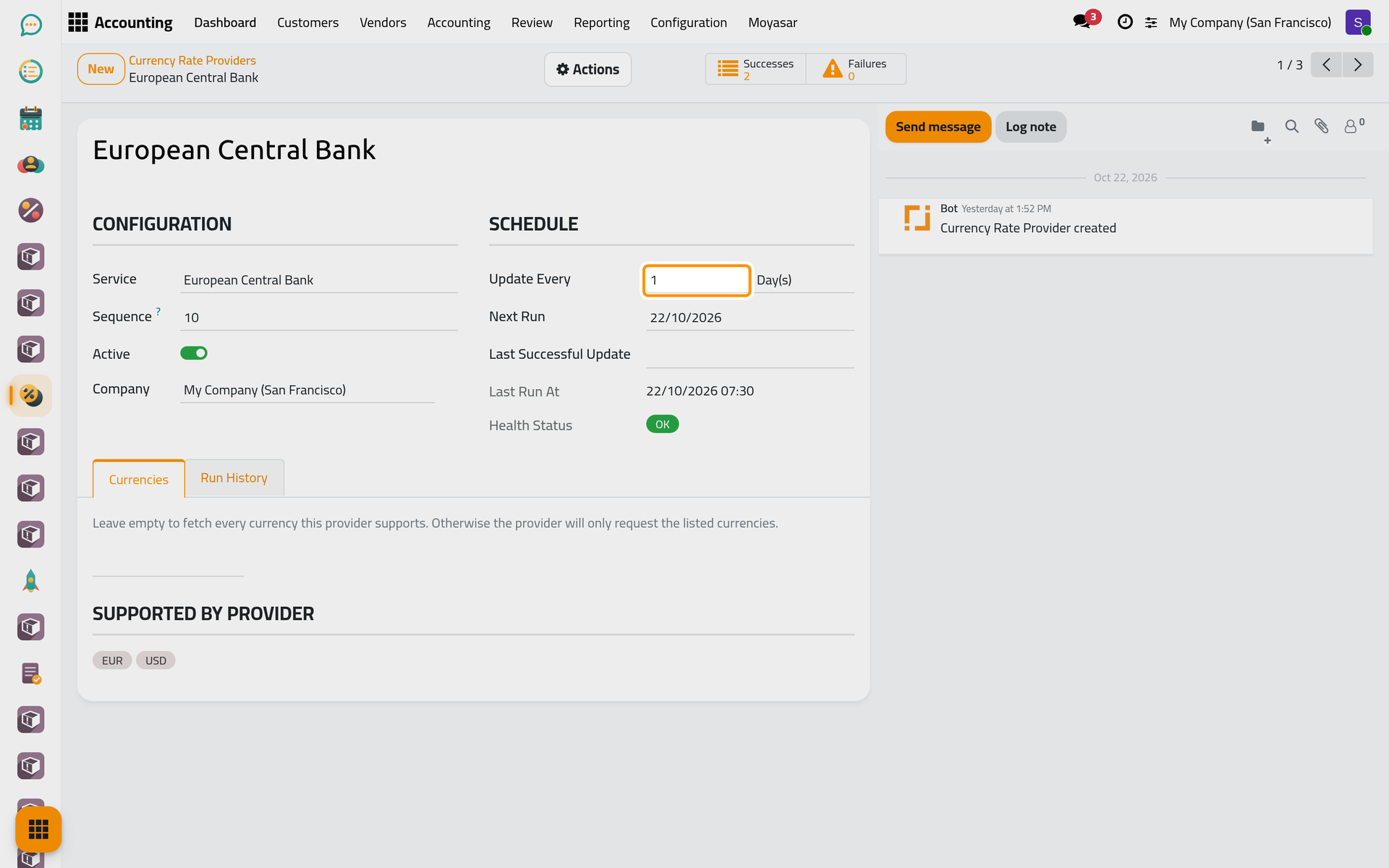The image size is (1389, 868).
Task: Select the Currencies tab
Action: click(x=138, y=479)
